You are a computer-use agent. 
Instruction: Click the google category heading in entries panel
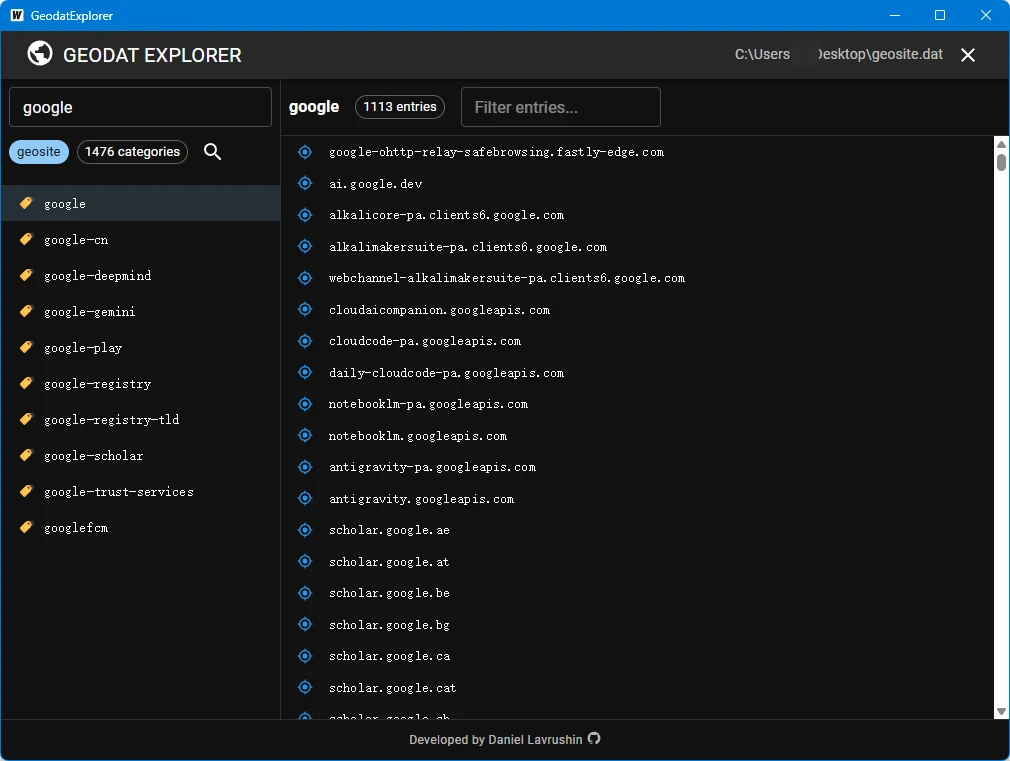coord(314,107)
